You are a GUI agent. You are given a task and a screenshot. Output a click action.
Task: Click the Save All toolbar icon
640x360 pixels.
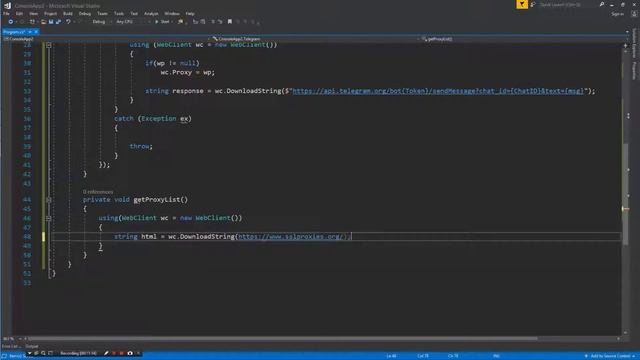tap(58, 22)
